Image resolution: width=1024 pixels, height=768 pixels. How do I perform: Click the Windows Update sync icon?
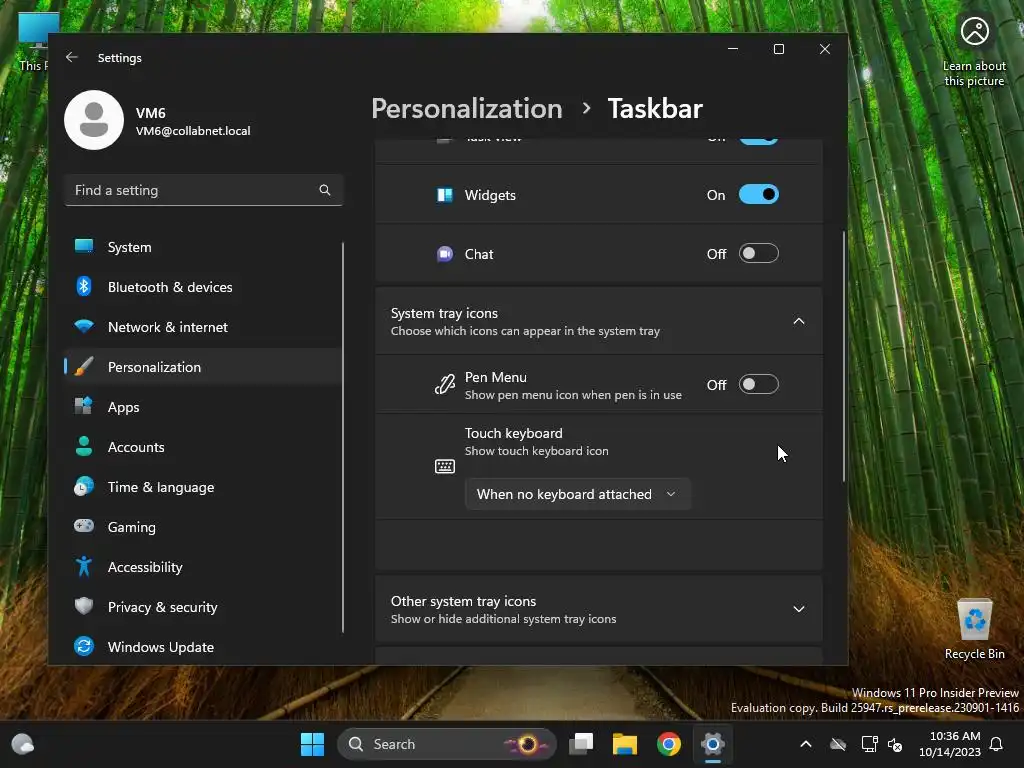point(84,647)
